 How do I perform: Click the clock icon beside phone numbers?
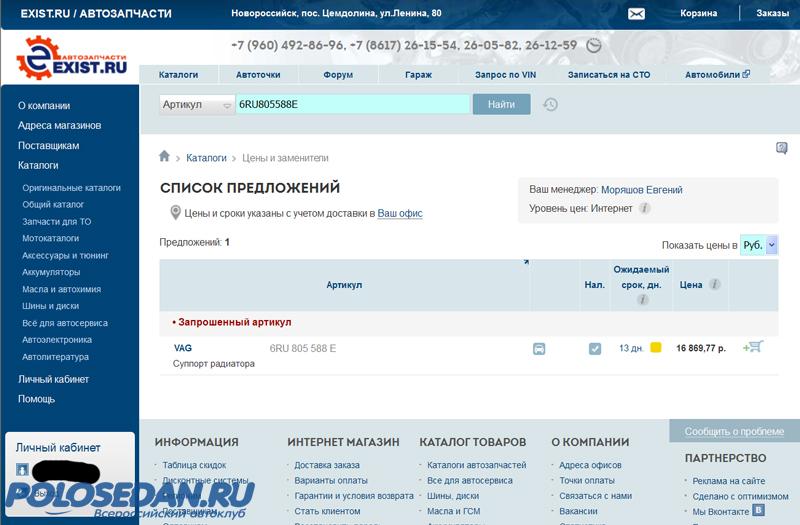pyautogui.click(x=593, y=45)
